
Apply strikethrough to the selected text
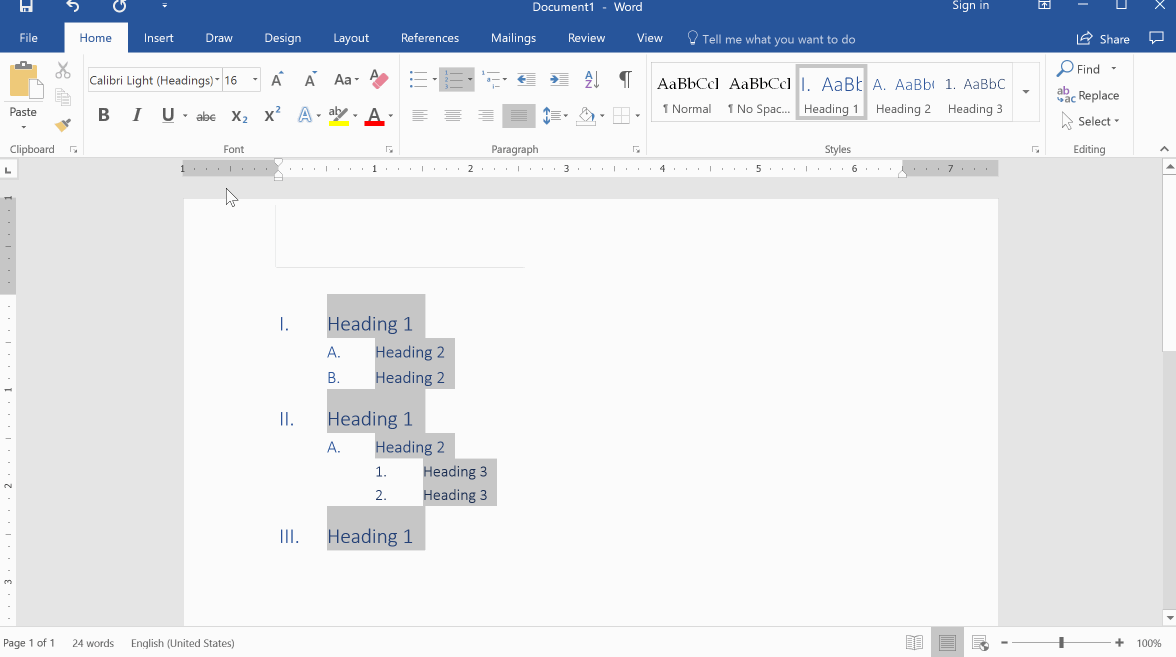[206, 116]
